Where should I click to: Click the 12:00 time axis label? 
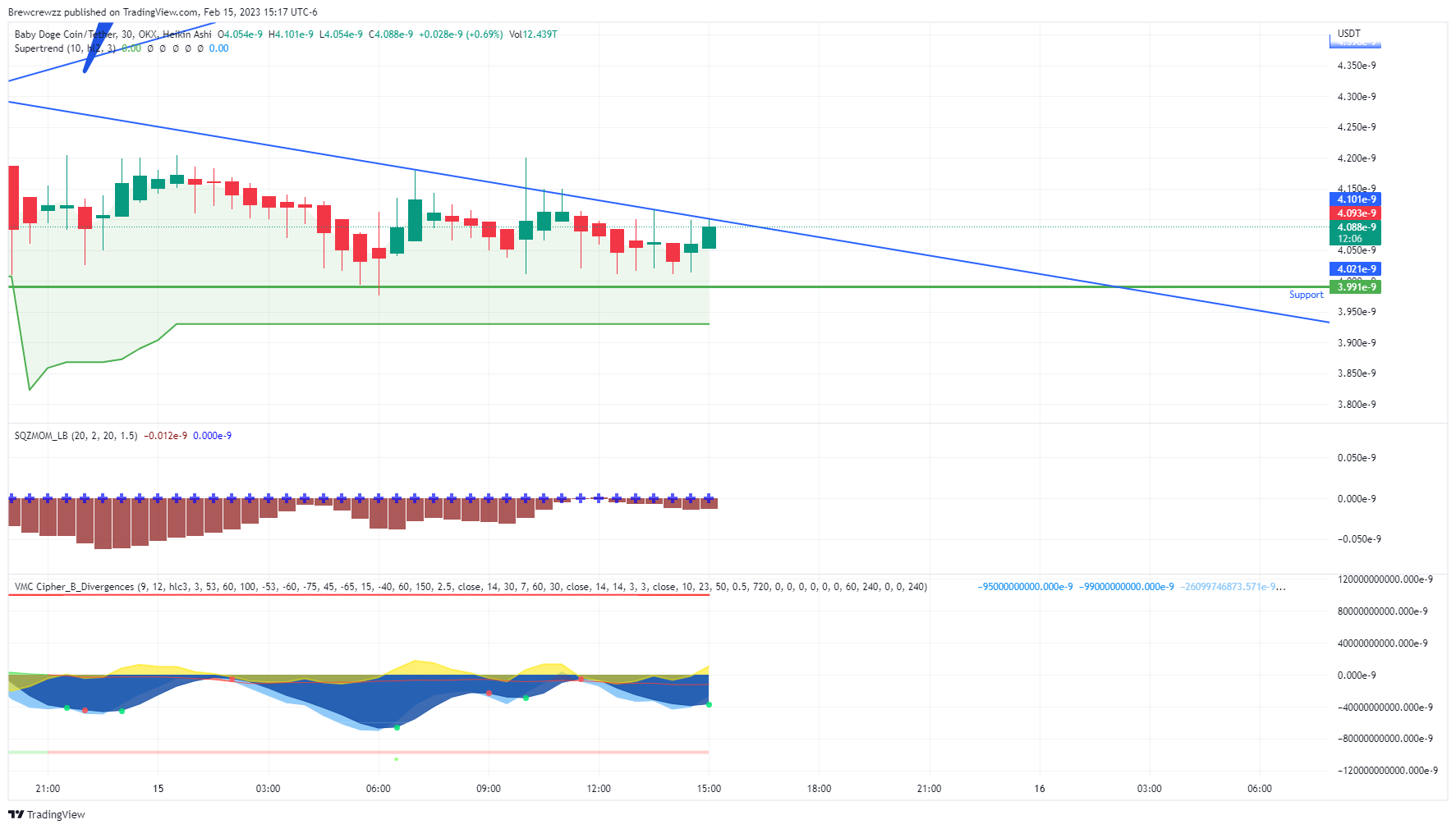coord(599,789)
